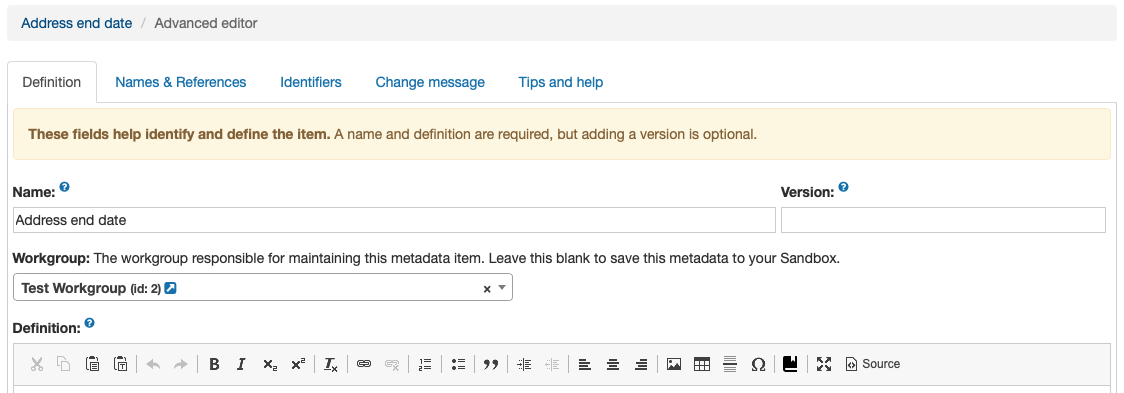Apply italic formatting in the editor
Image resolution: width=1124 pixels, height=393 pixels.
point(242,364)
